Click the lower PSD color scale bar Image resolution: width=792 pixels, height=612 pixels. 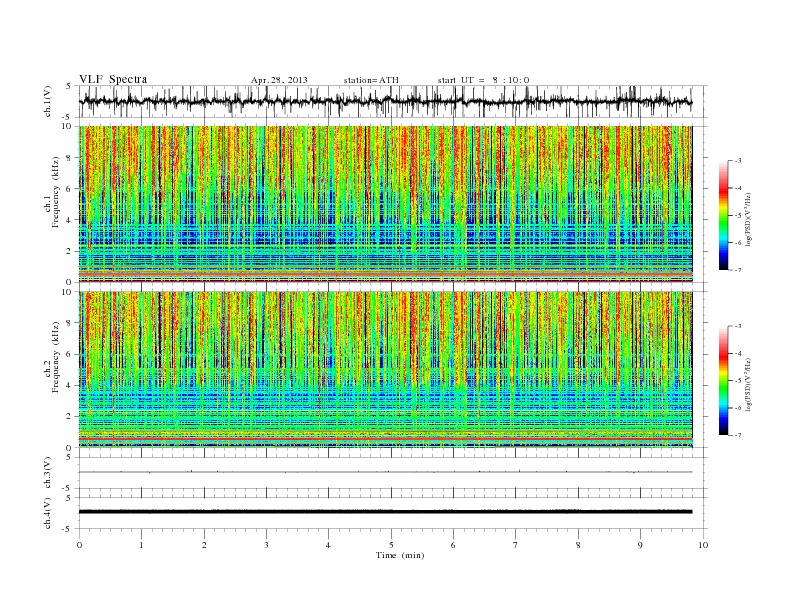click(x=723, y=380)
